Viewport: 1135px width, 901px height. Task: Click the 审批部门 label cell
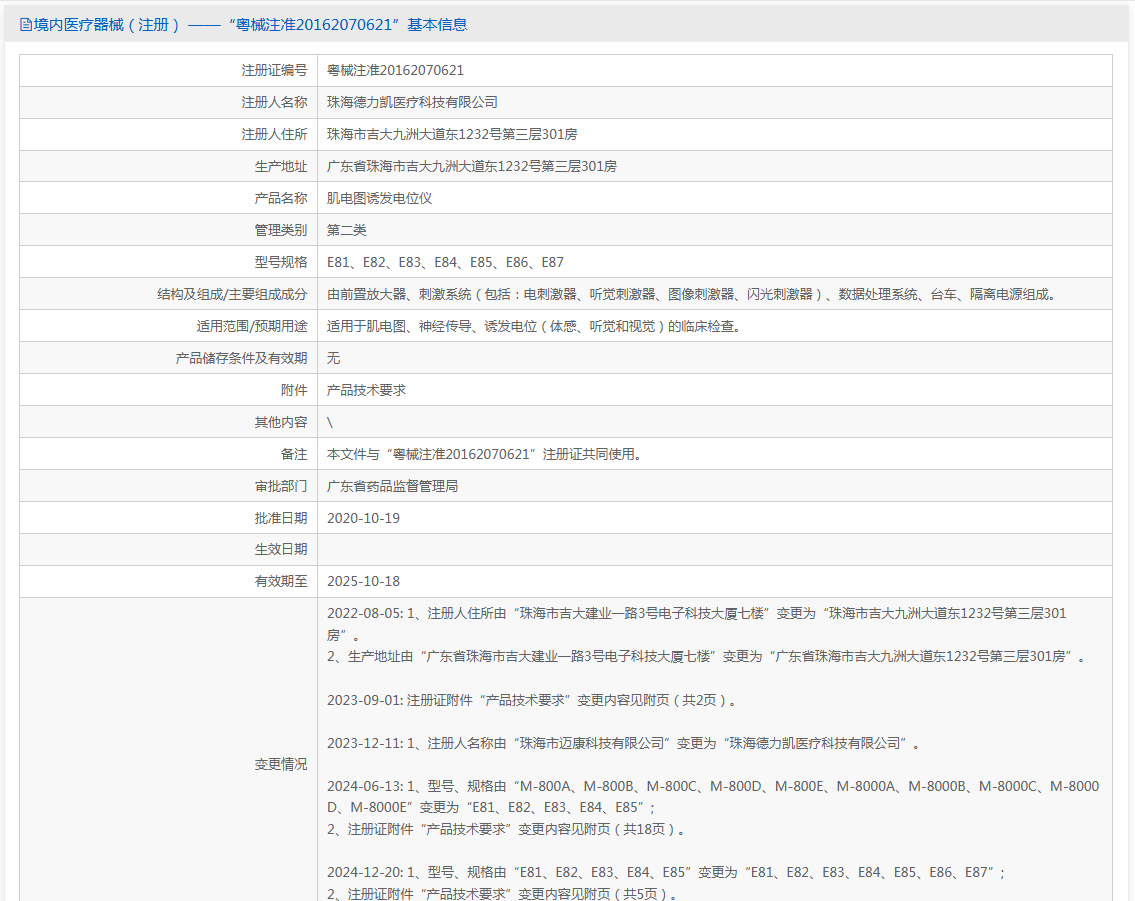pos(169,486)
